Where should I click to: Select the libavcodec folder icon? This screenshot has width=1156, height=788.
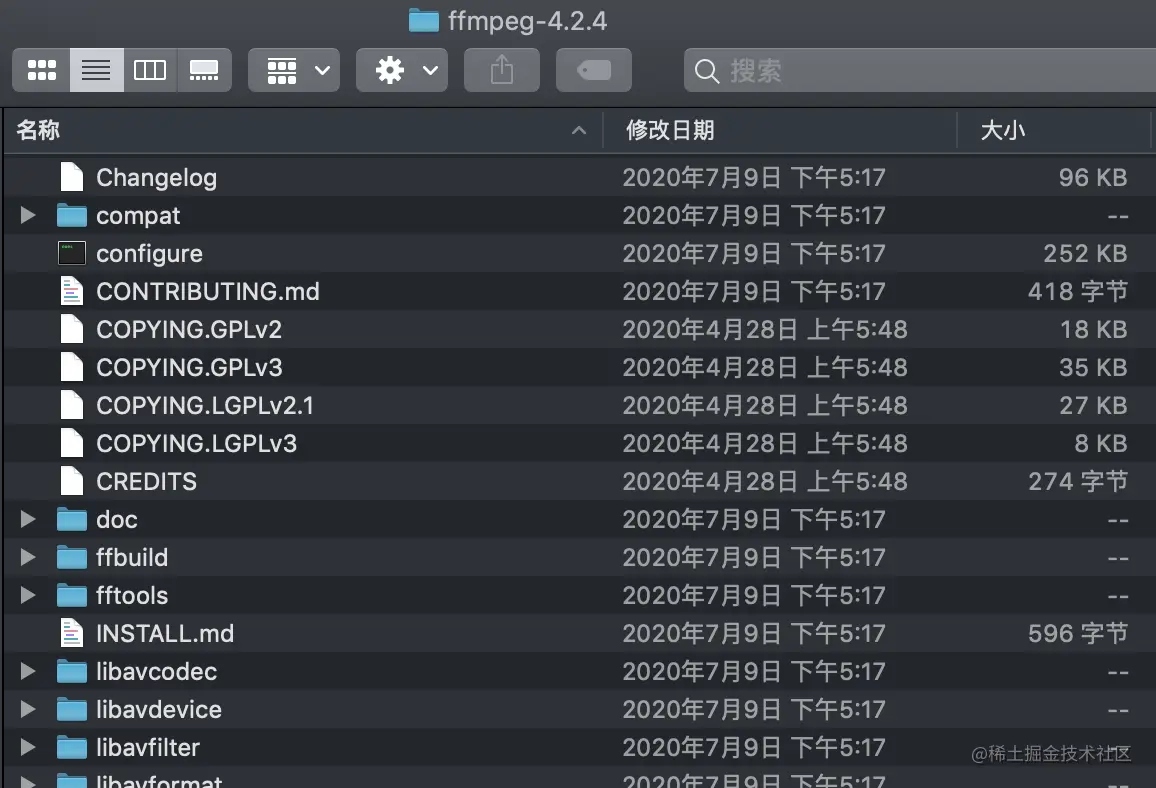(x=72, y=671)
